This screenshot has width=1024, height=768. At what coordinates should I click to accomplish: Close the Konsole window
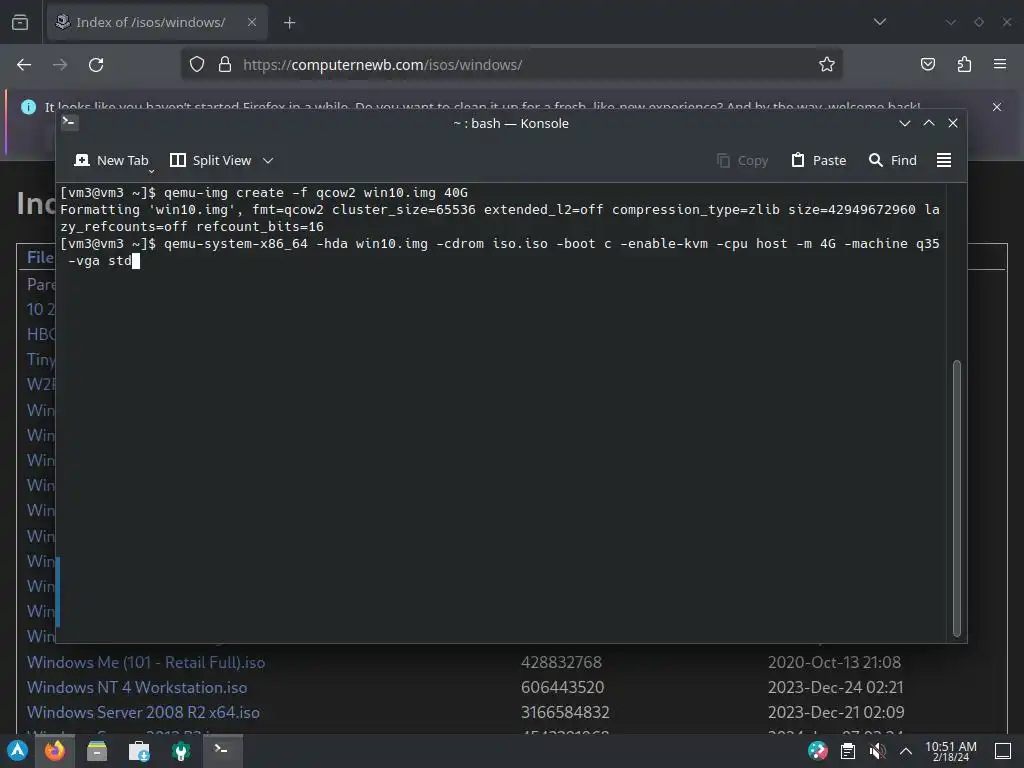tap(953, 123)
